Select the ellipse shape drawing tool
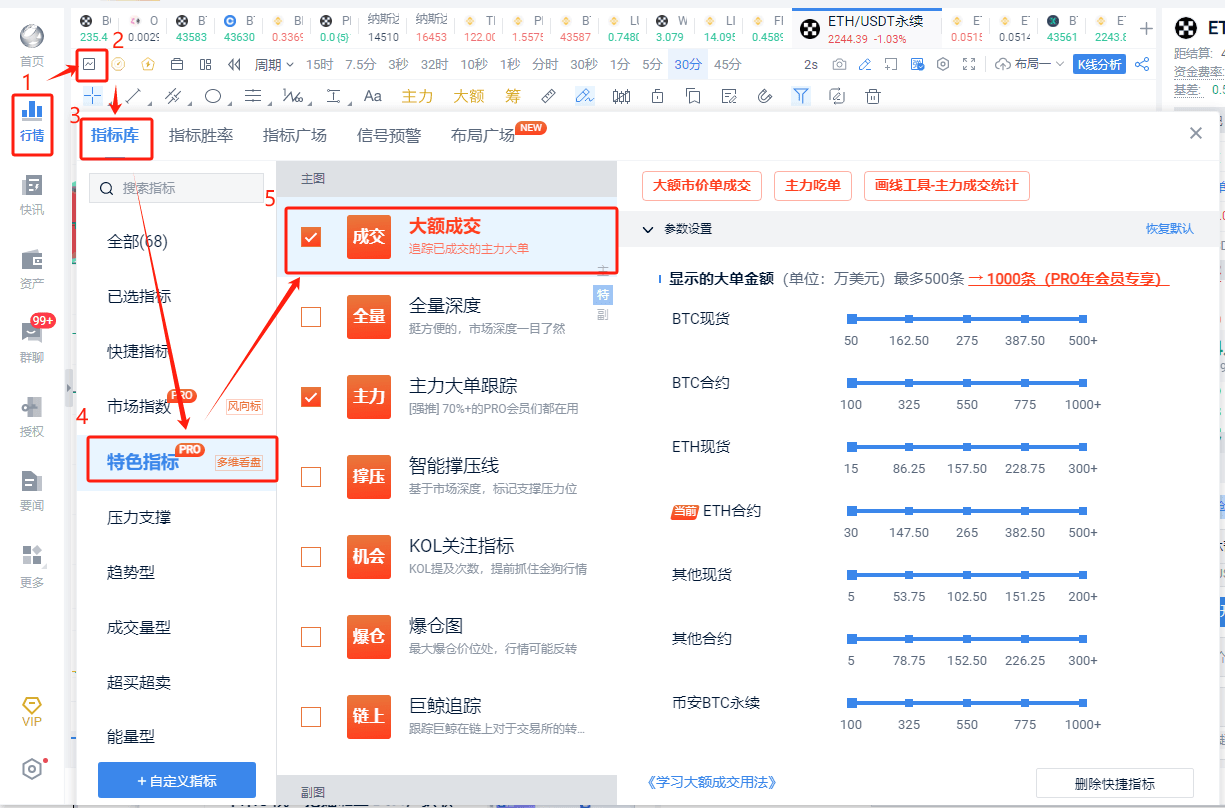 point(213,96)
